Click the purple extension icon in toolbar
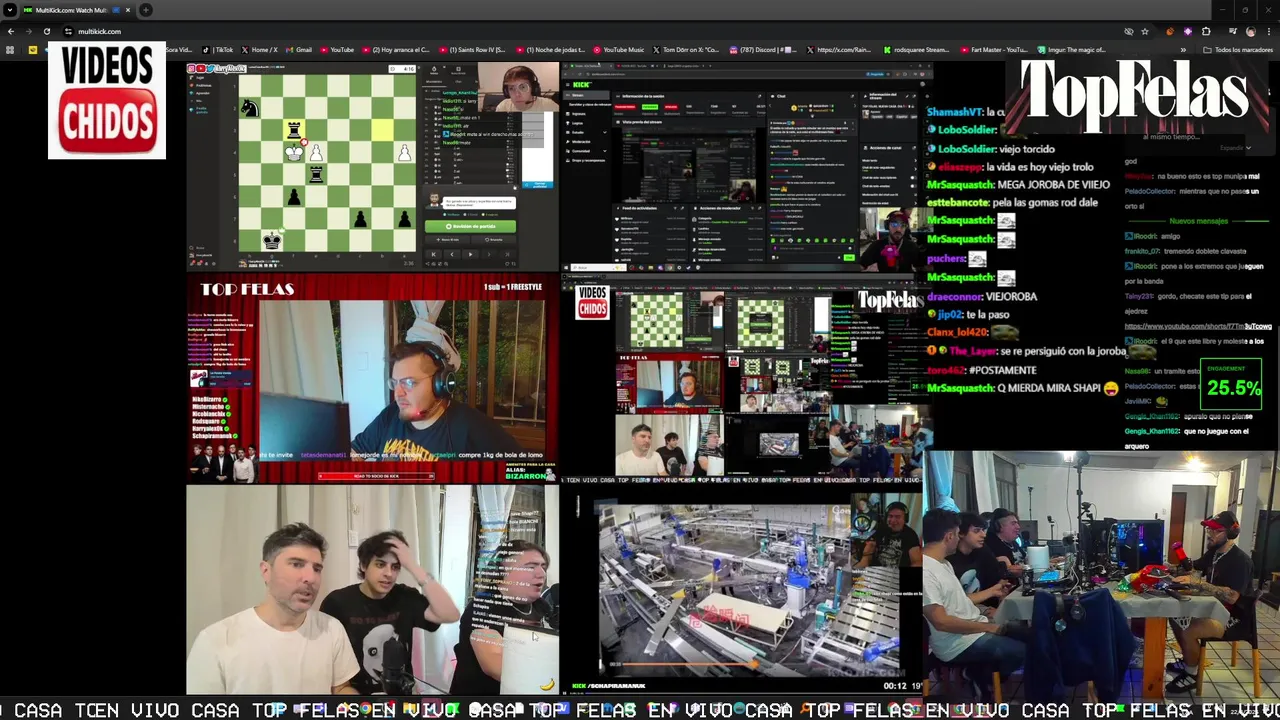The width and height of the screenshot is (1280, 720). point(1188,31)
